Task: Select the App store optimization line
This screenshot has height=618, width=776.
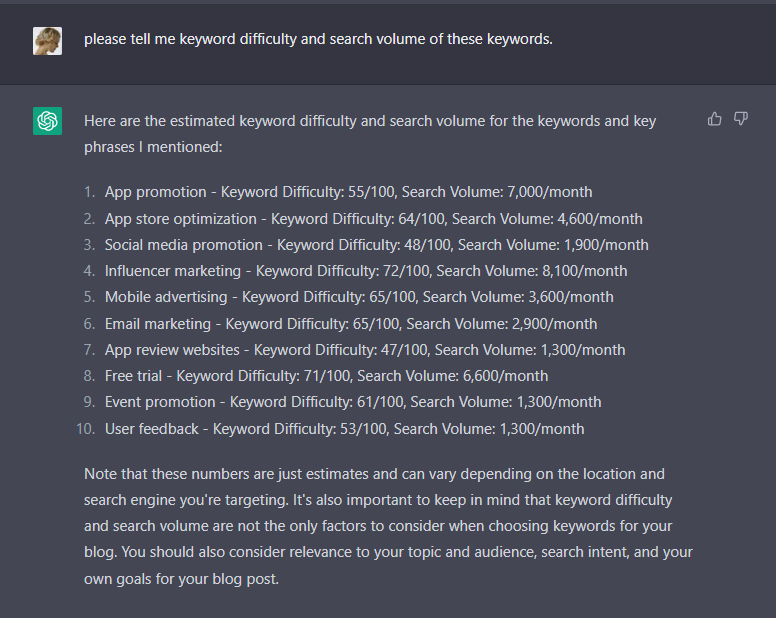Action: [x=374, y=219]
